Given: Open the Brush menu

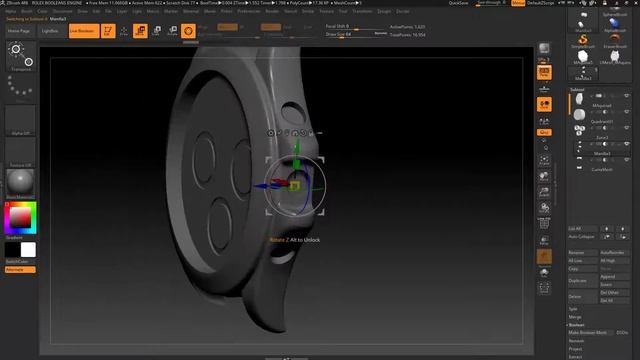Looking at the screenshot, I should coord(27,11).
